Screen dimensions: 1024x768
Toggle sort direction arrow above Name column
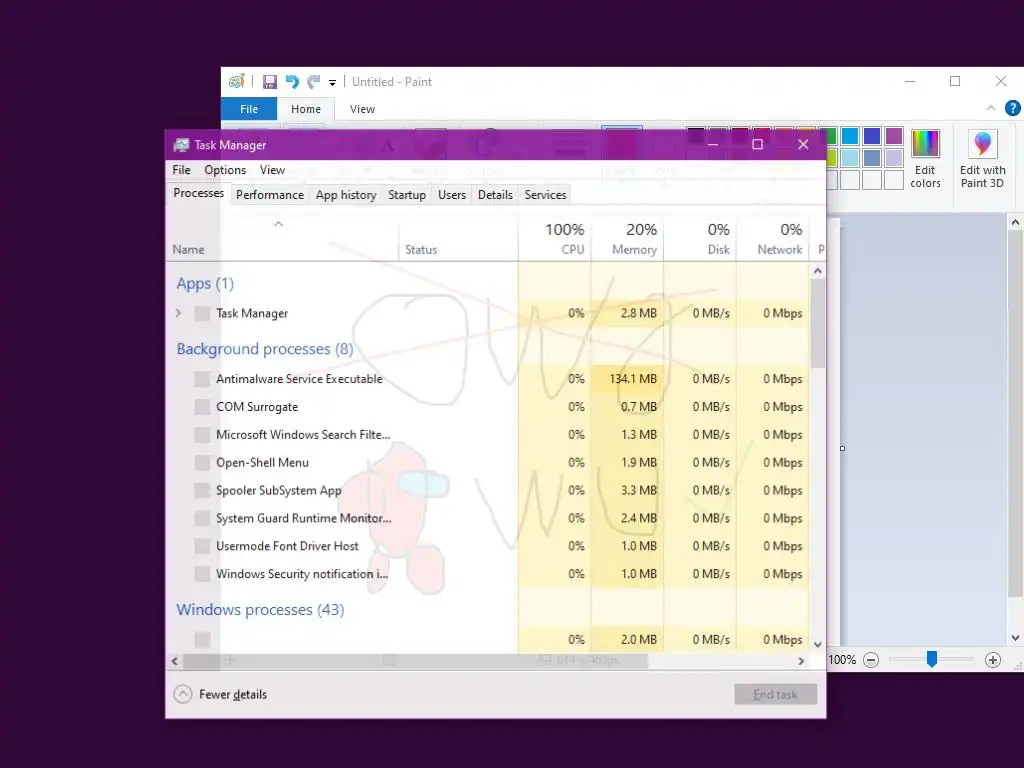click(x=278, y=224)
